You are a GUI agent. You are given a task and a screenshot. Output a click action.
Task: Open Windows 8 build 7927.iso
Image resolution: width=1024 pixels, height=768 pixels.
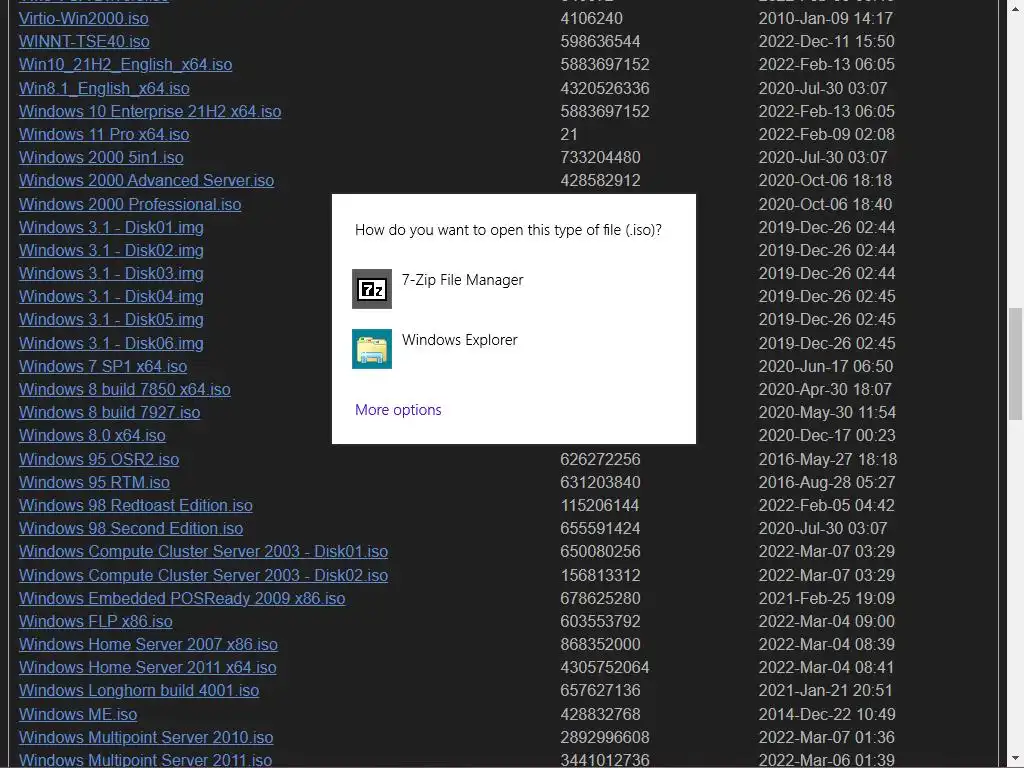(109, 412)
